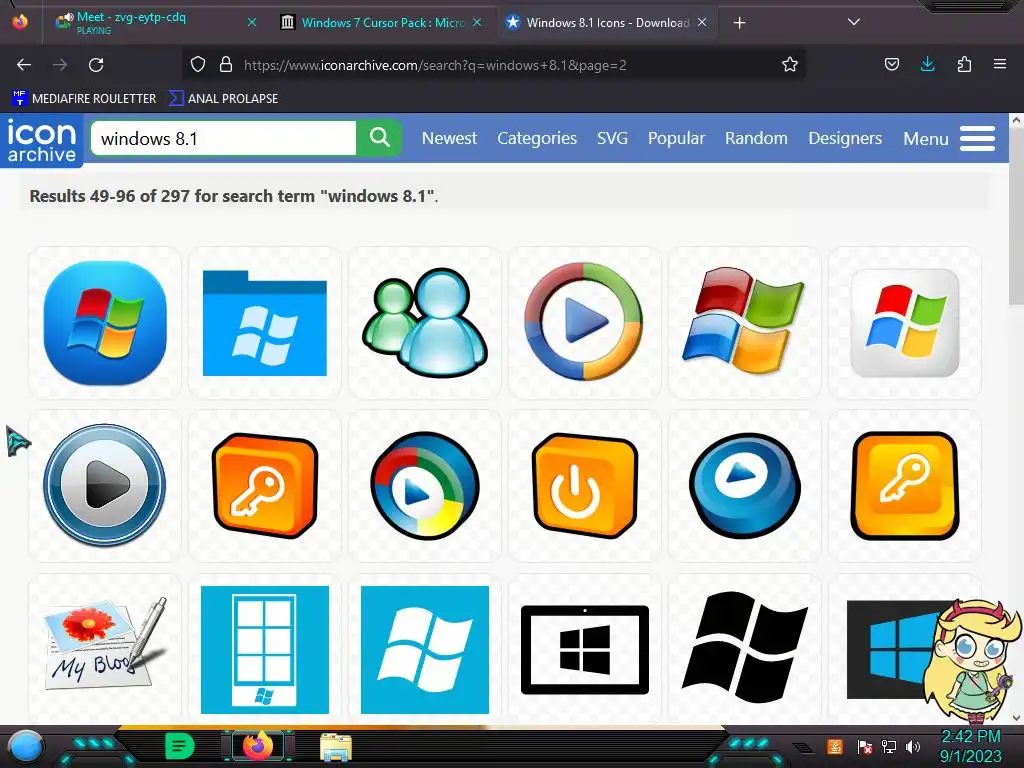Open the blue cylinder play button icon
The image size is (1024, 768).
(x=744, y=486)
